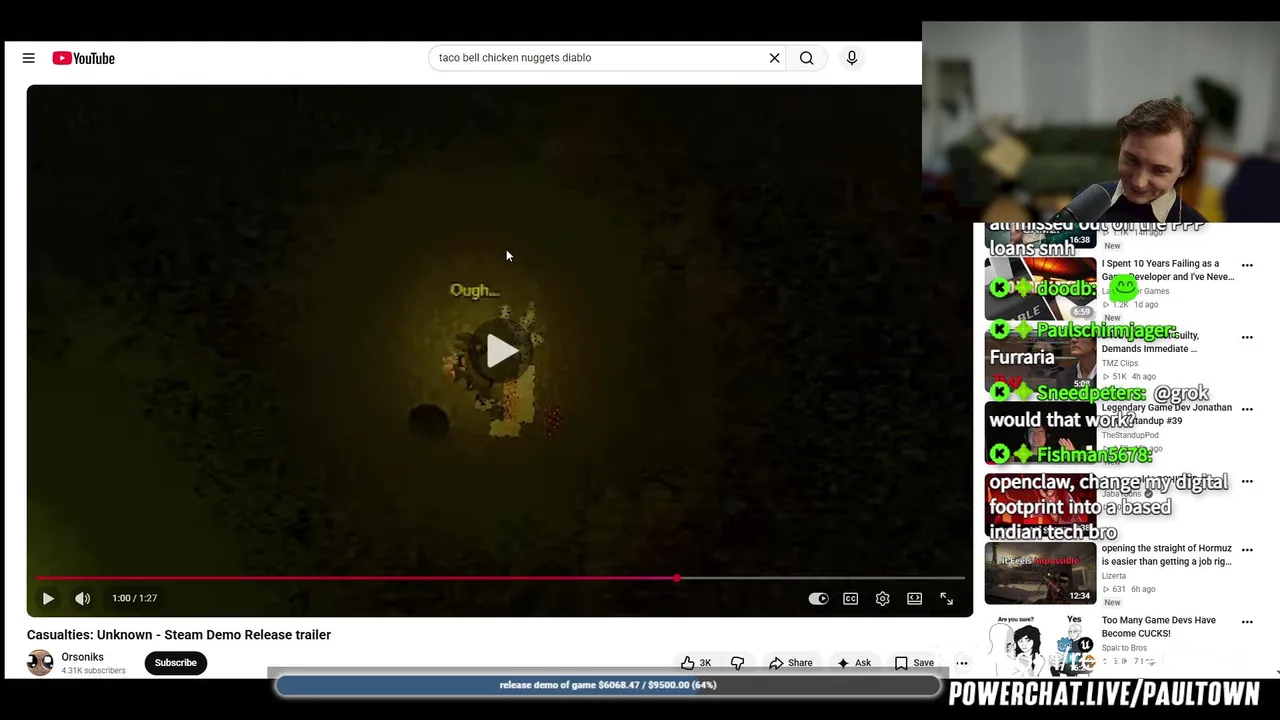Click the Share button
The image size is (1280, 720).
click(790, 663)
